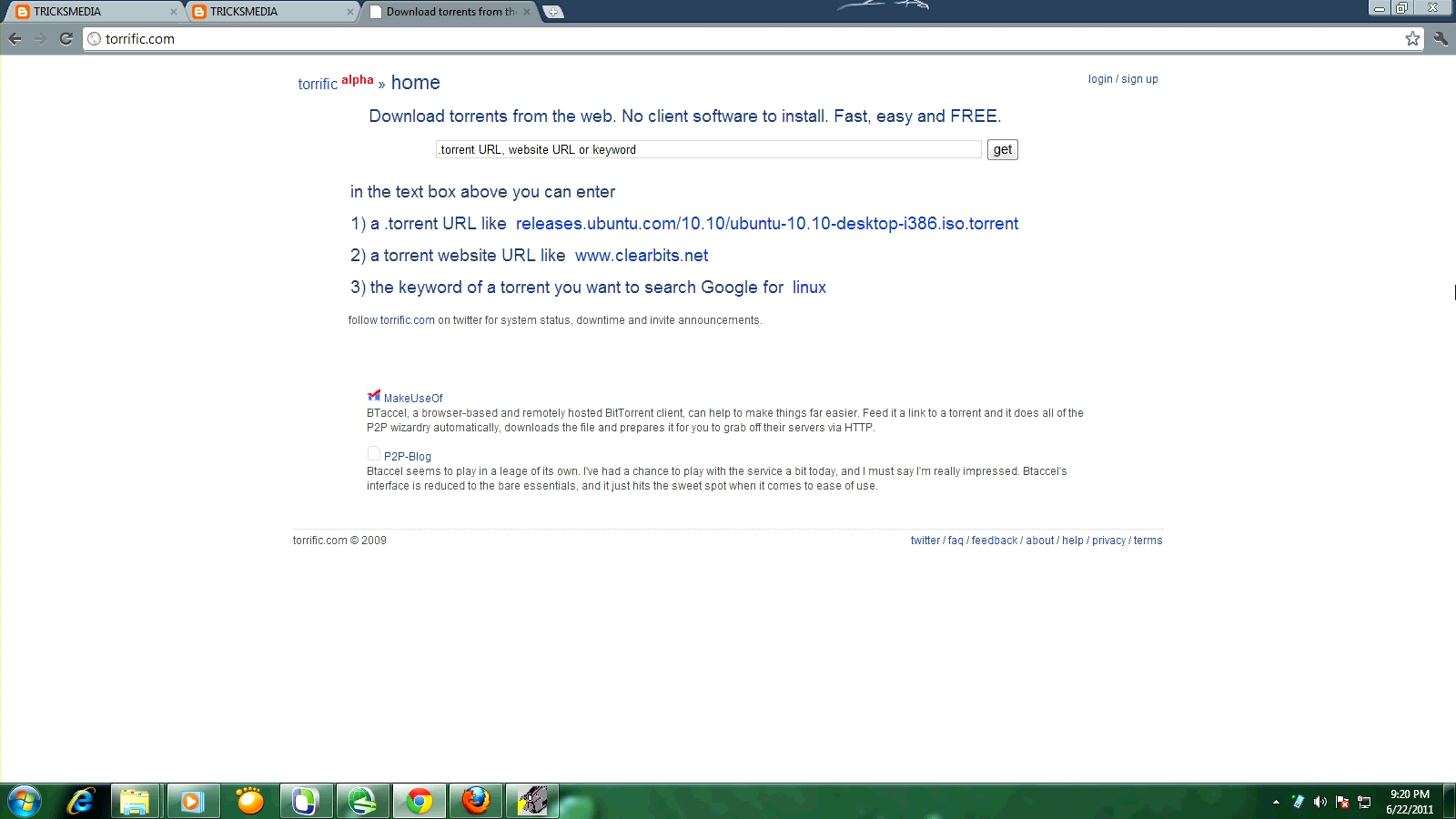Click the video camera taskbar icon
Viewport: 1456px width, 819px height.
[532, 802]
